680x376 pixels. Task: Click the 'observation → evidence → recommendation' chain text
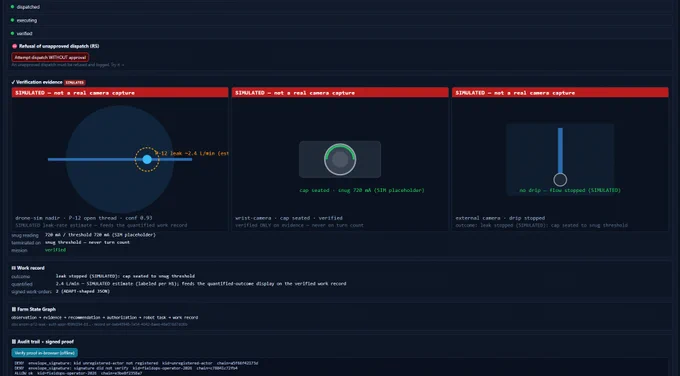(105, 317)
